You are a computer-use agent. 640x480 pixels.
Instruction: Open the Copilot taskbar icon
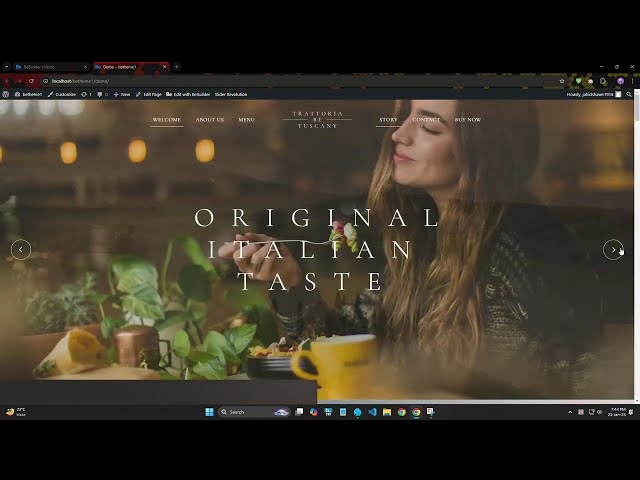[313, 412]
